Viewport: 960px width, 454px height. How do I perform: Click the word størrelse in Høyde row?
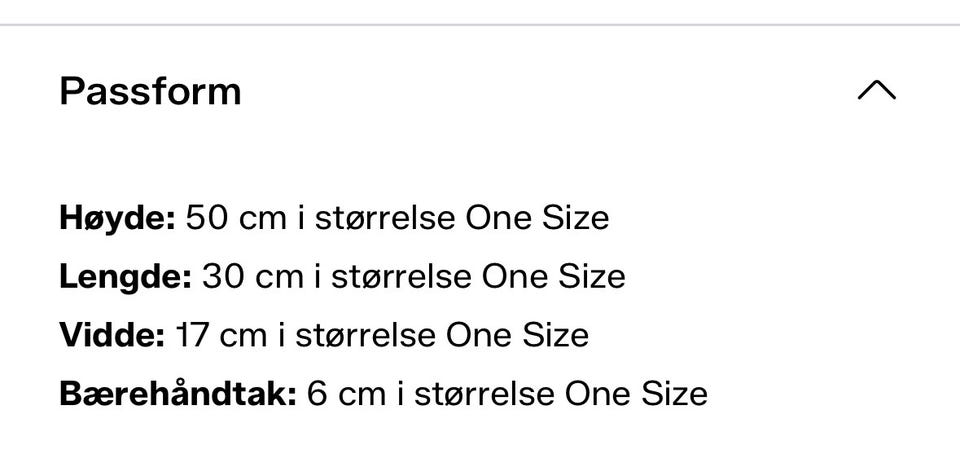pos(385,218)
